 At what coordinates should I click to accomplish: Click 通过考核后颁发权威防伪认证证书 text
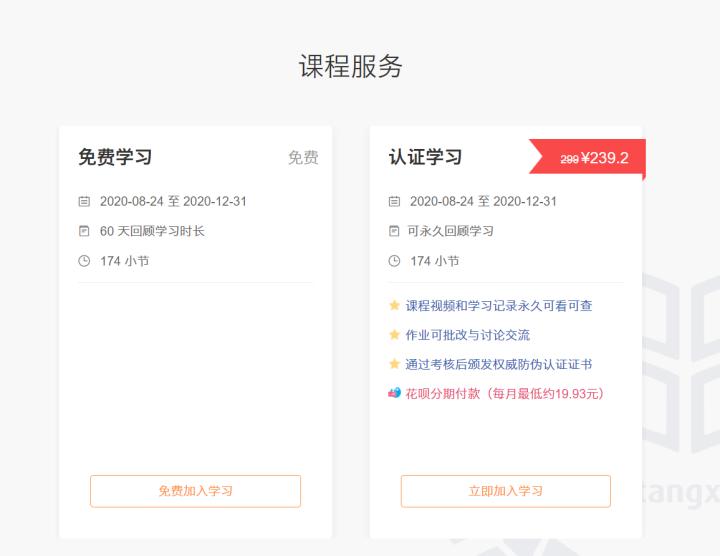click(x=499, y=364)
